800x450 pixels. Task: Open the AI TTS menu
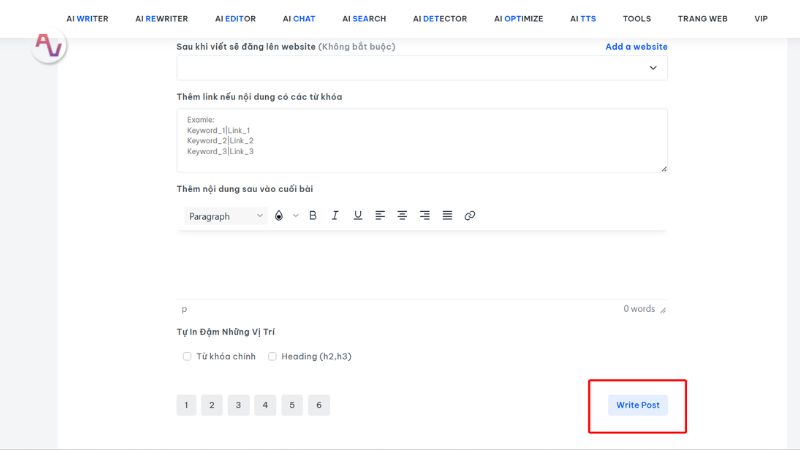pyautogui.click(x=583, y=19)
